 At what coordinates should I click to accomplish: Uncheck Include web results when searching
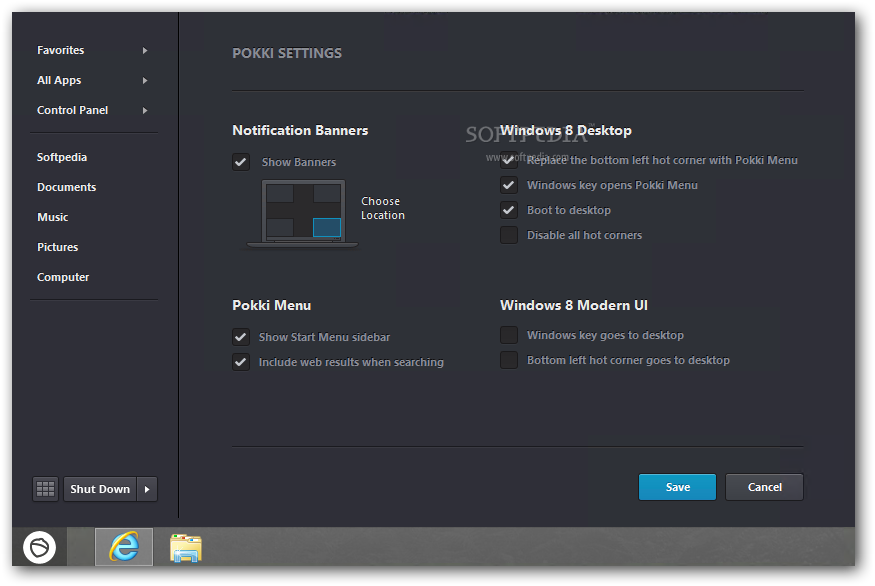tap(241, 362)
